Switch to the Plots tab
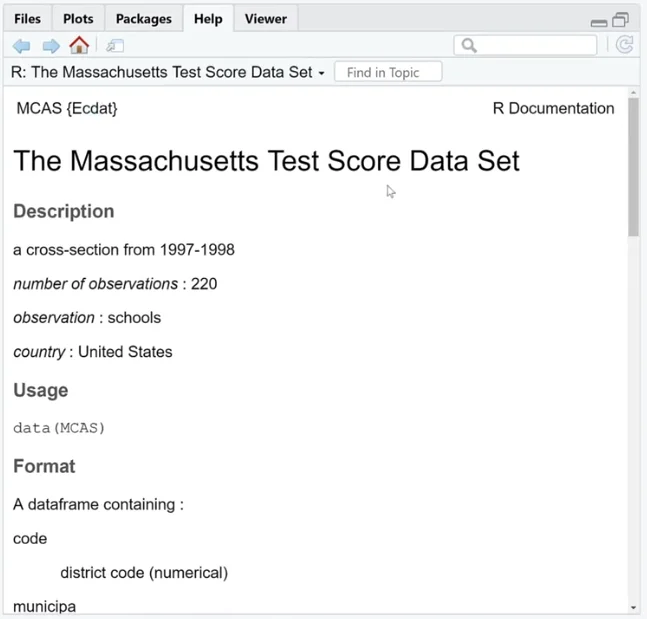 (x=78, y=19)
